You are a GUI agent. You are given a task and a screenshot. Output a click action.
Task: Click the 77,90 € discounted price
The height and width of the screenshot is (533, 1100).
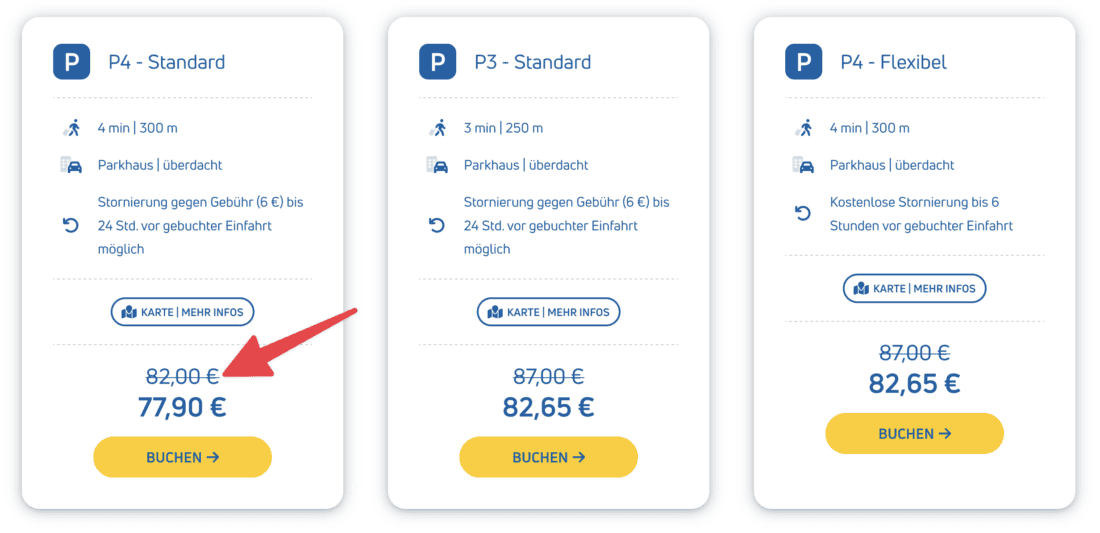pyautogui.click(x=182, y=407)
